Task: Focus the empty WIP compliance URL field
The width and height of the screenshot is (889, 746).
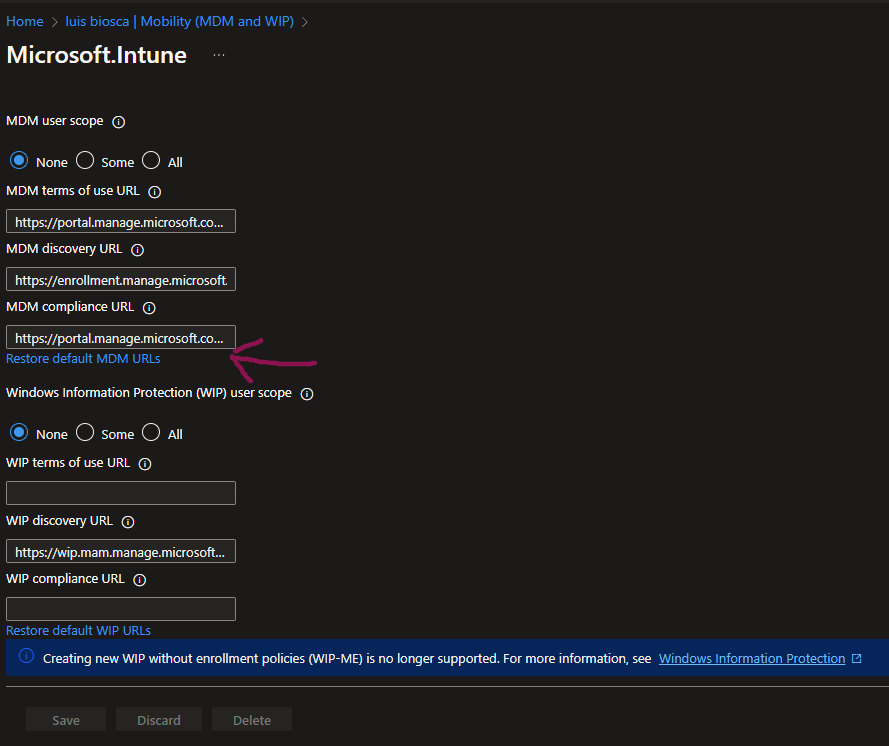Action: coord(121,609)
